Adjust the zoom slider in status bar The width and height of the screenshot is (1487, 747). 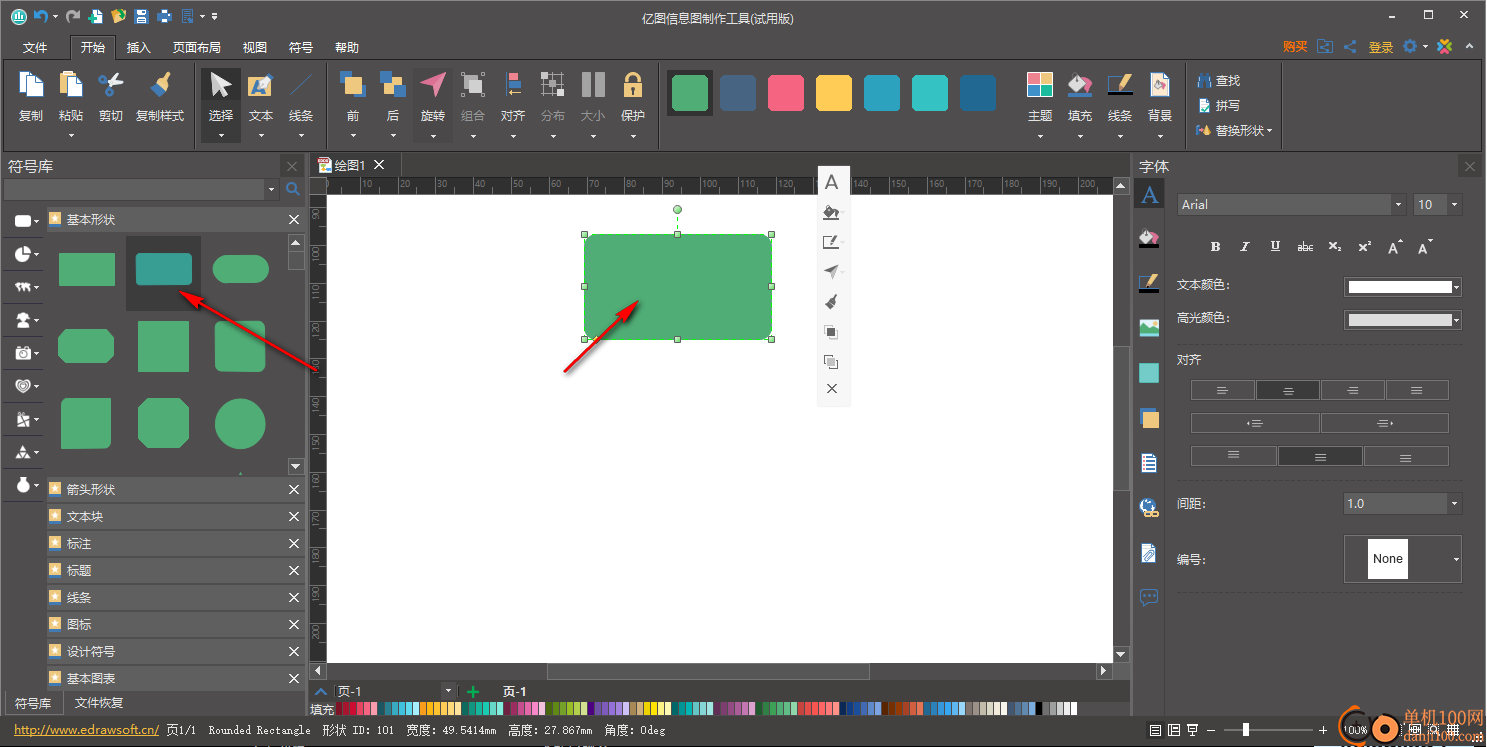pos(1244,730)
